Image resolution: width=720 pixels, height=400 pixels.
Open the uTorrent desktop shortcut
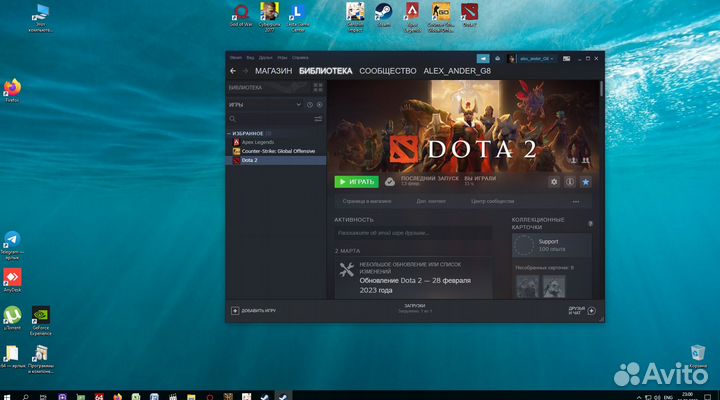coord(12,318)
